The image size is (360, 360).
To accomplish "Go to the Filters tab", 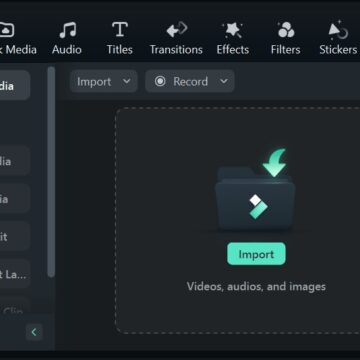I will [x=285, y=38].
